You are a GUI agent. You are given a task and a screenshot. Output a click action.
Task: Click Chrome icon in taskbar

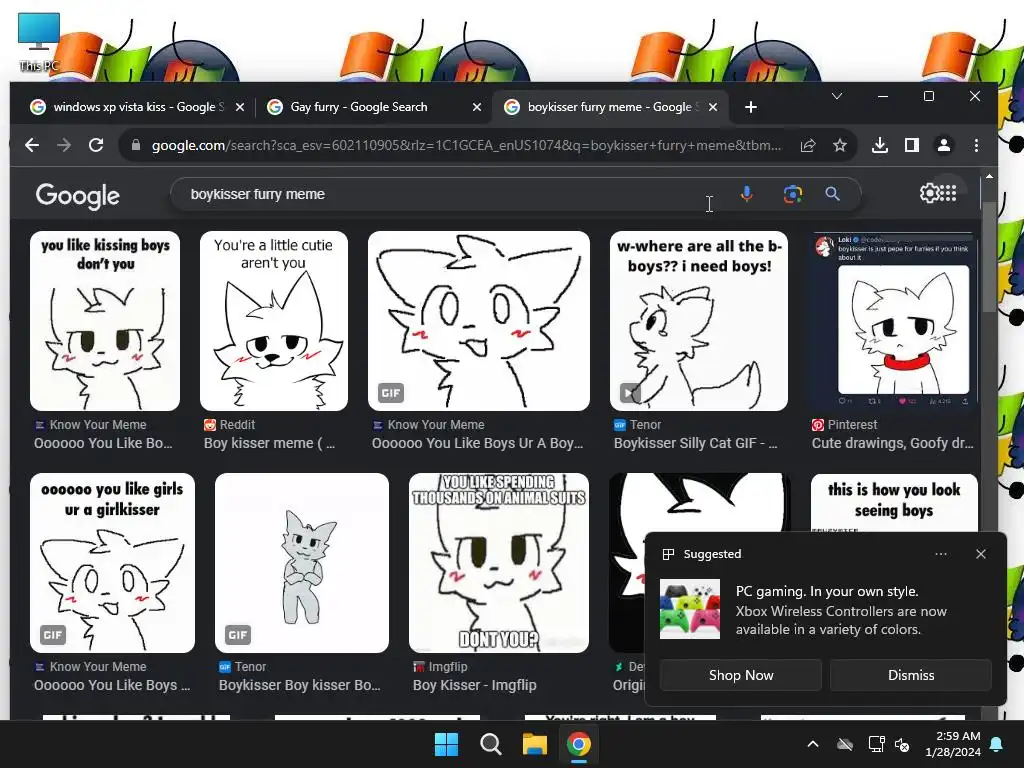tap(579, 744)
